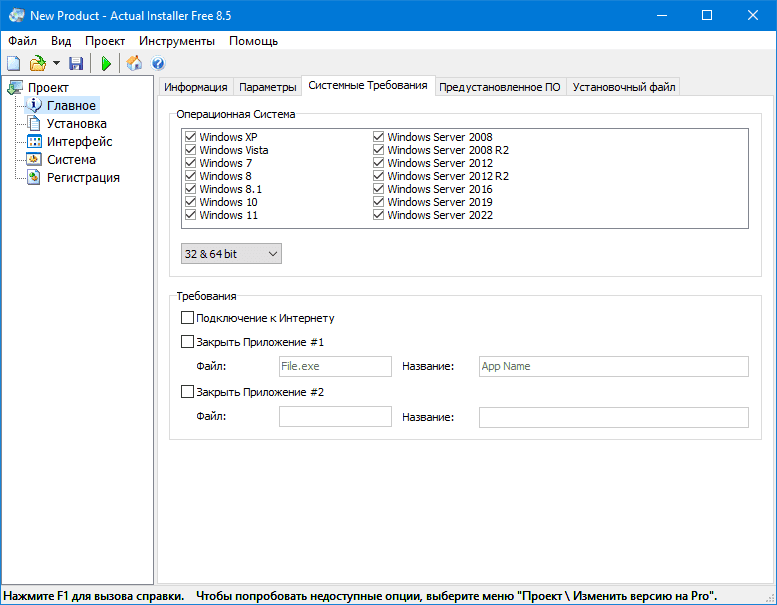777x605 pixels.
Task: Enable Подключение к Интернету checkbox
Action: (x=187, y=318)
